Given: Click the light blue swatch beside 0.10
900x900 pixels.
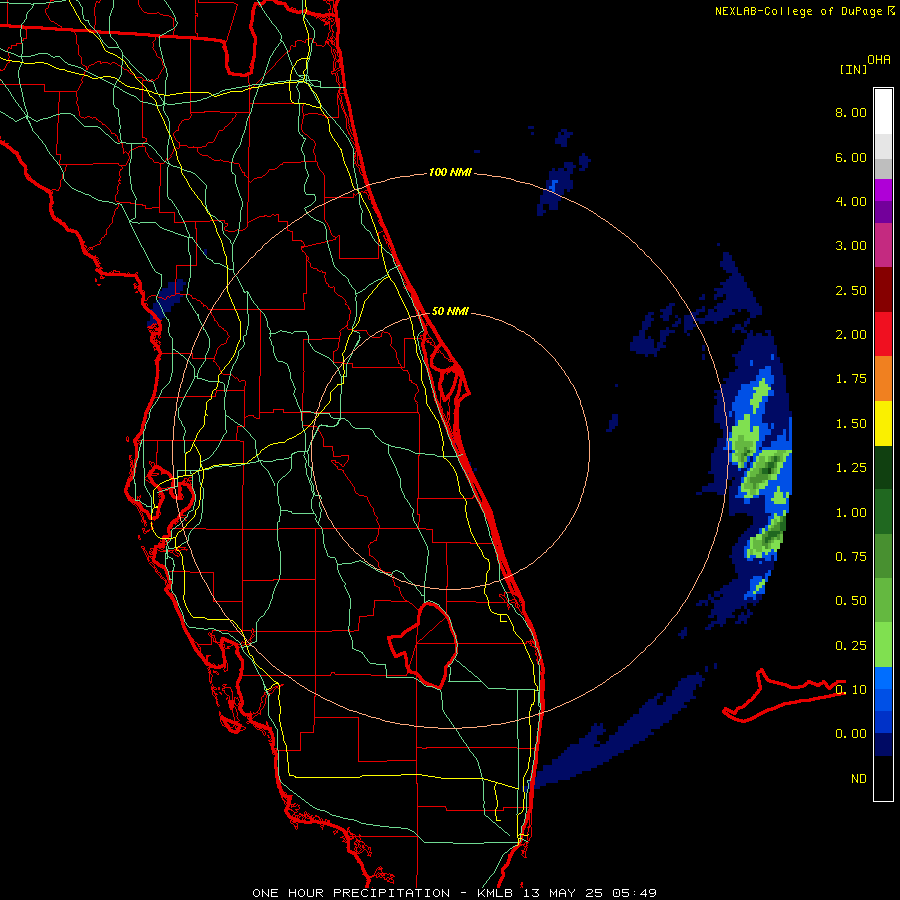Looking at the screenshot, I should [x=883, y=678].
